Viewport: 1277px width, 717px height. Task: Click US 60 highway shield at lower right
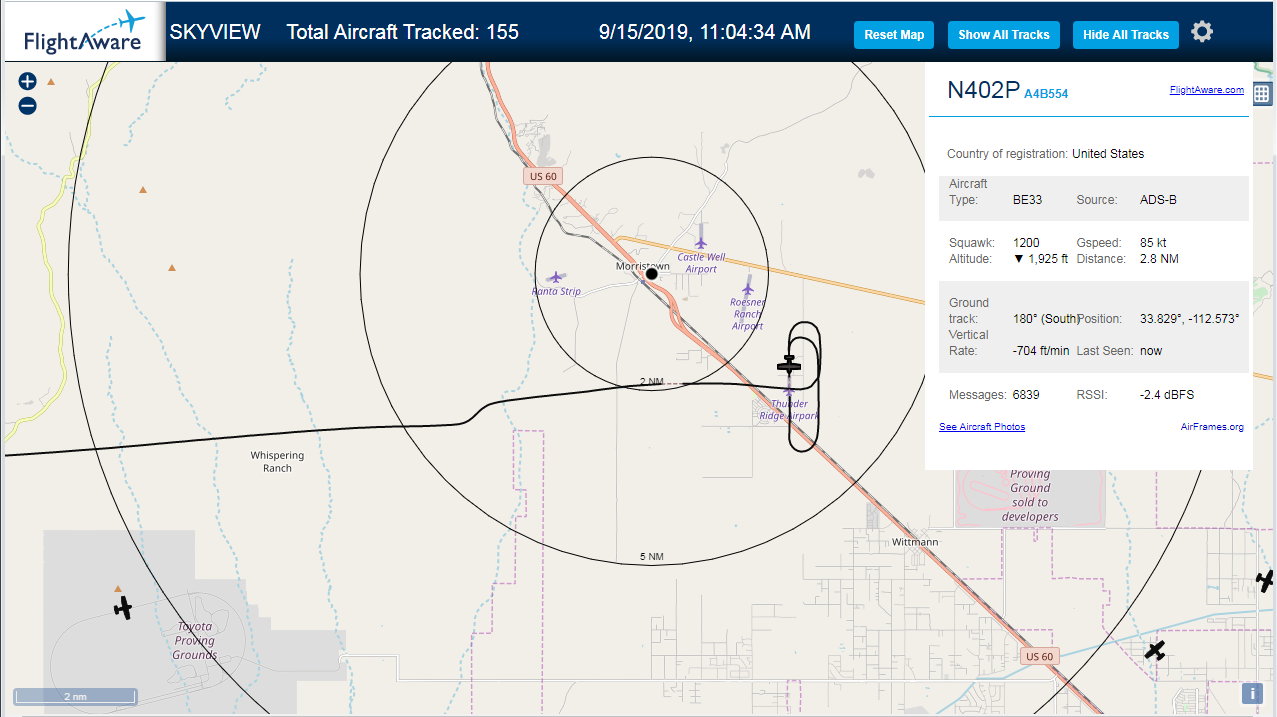coord(1040,656)
